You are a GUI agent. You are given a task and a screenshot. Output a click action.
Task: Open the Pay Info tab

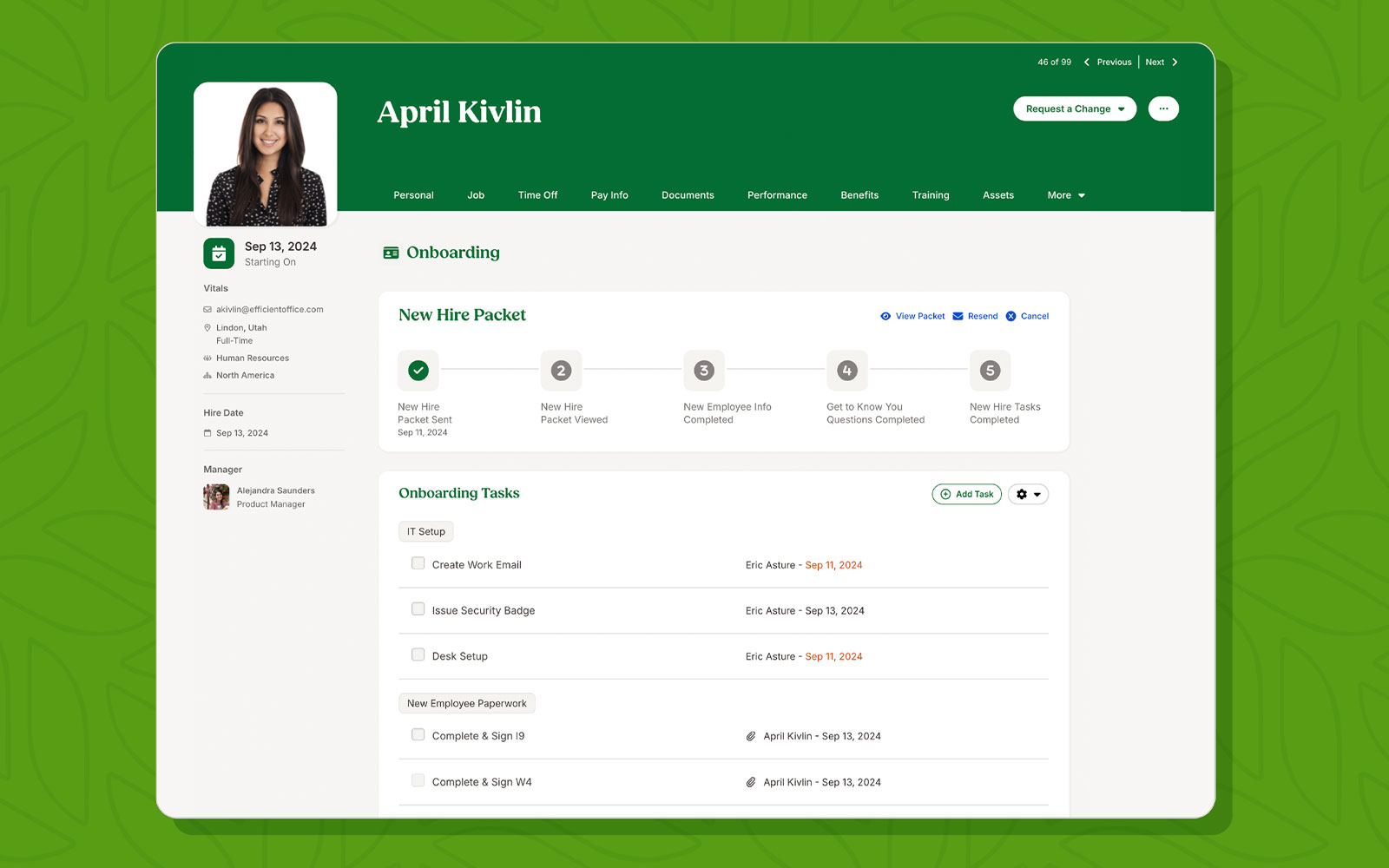tap(609, 195)
